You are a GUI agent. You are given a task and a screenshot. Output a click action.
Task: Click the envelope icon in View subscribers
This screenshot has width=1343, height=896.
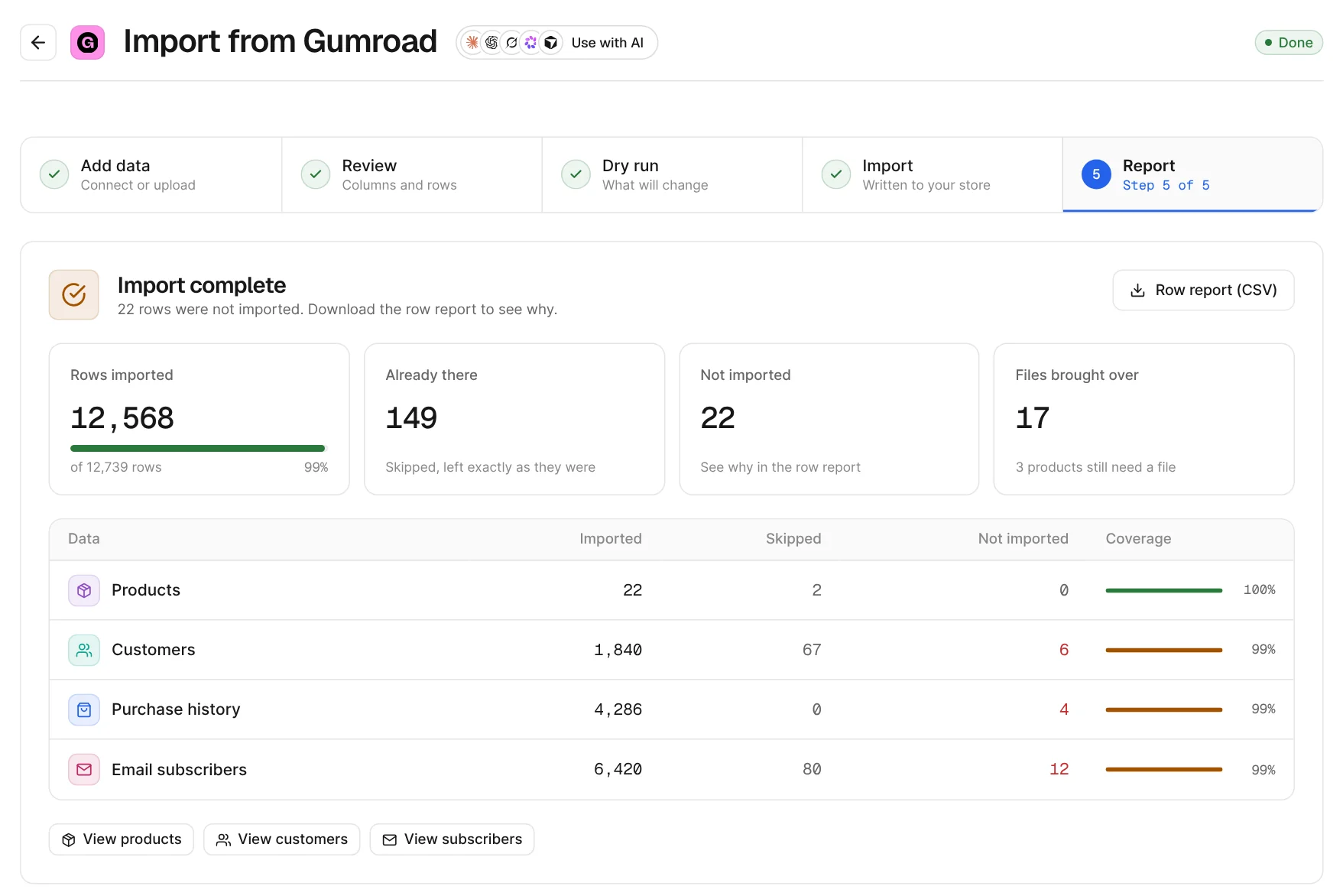[389, 839]
